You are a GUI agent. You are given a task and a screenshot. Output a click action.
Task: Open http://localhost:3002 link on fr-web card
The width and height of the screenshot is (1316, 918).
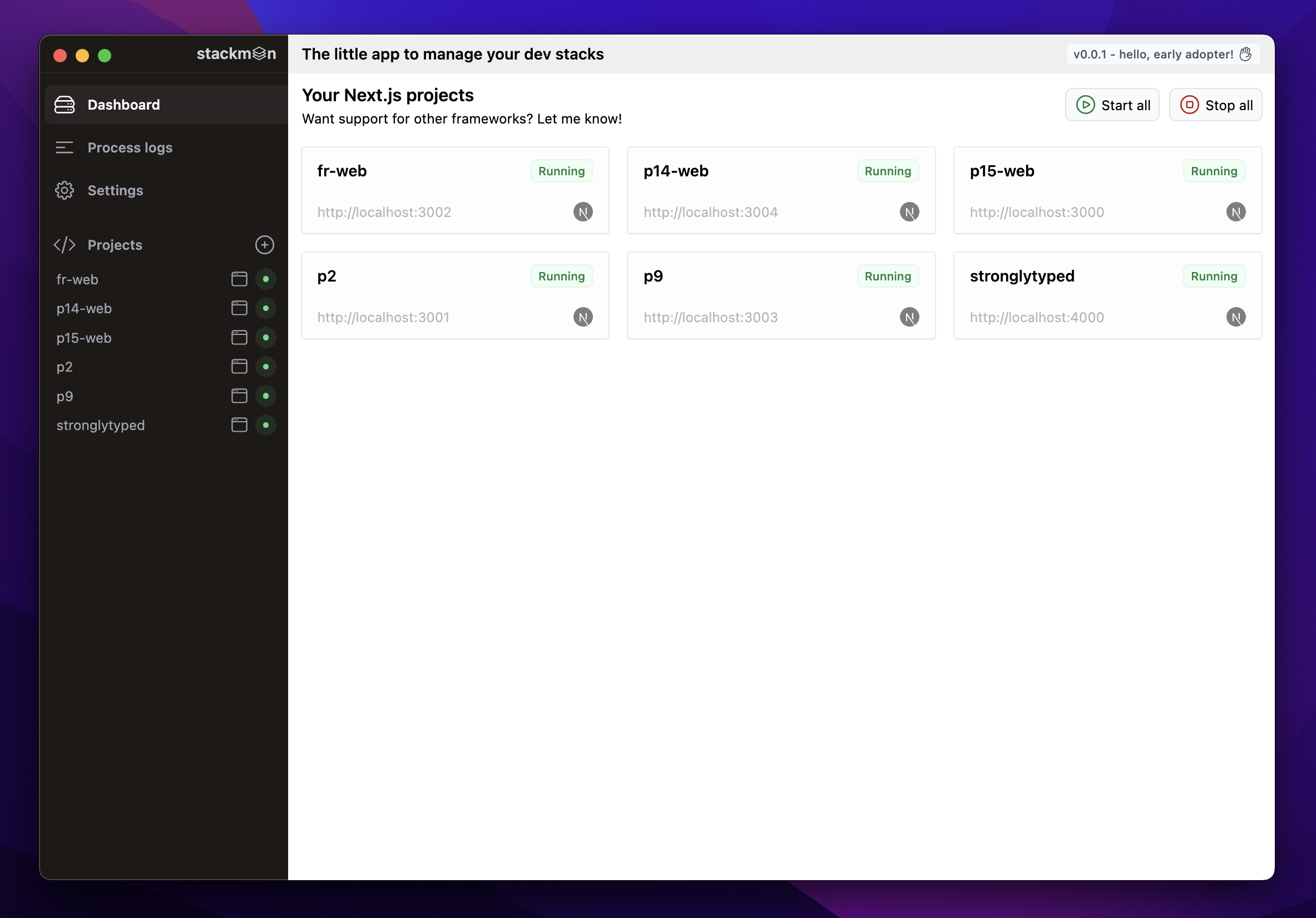pos(384,211)
